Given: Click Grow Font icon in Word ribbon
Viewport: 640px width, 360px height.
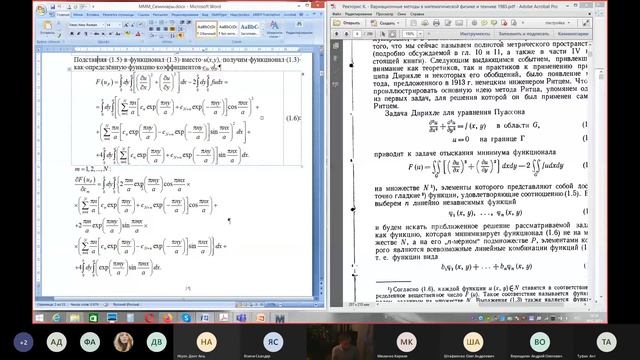Looking at the screenshot, I should [126, 25].
